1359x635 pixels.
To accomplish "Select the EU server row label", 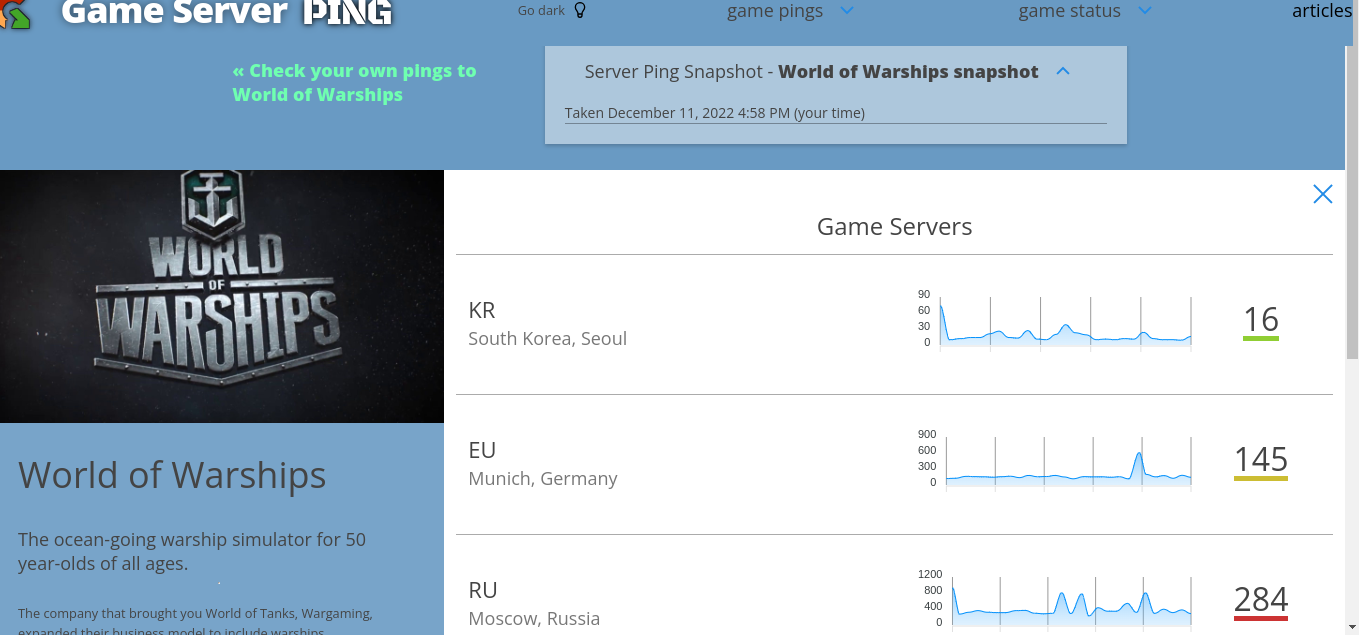I will point(482,450).
